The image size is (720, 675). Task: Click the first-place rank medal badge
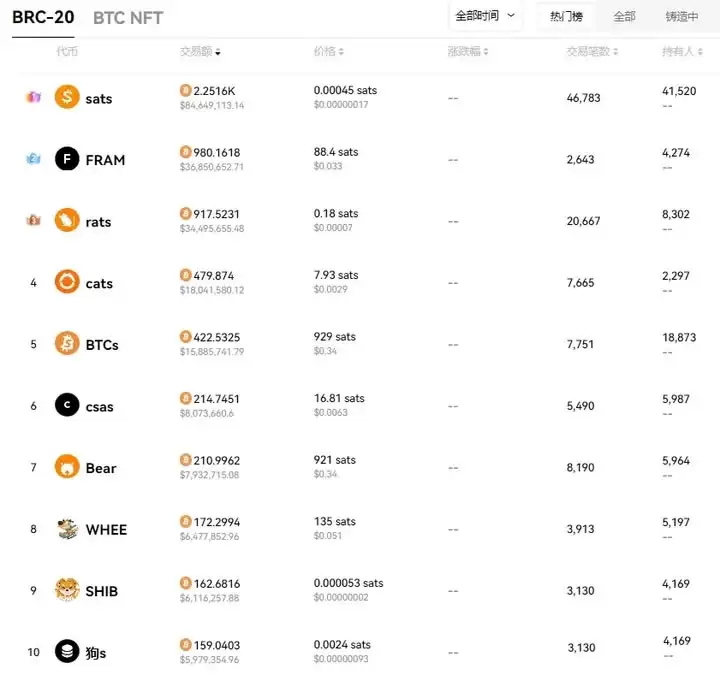(x=33, y=97)
